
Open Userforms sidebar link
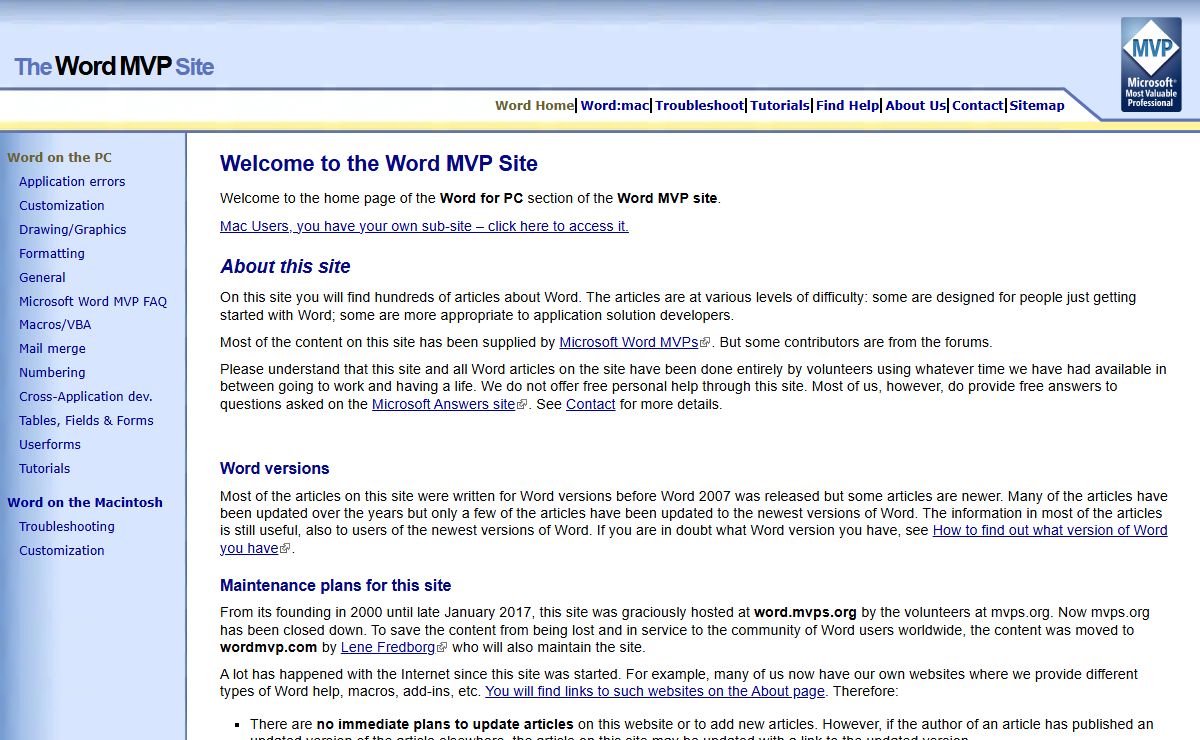(x=50, y=445)
